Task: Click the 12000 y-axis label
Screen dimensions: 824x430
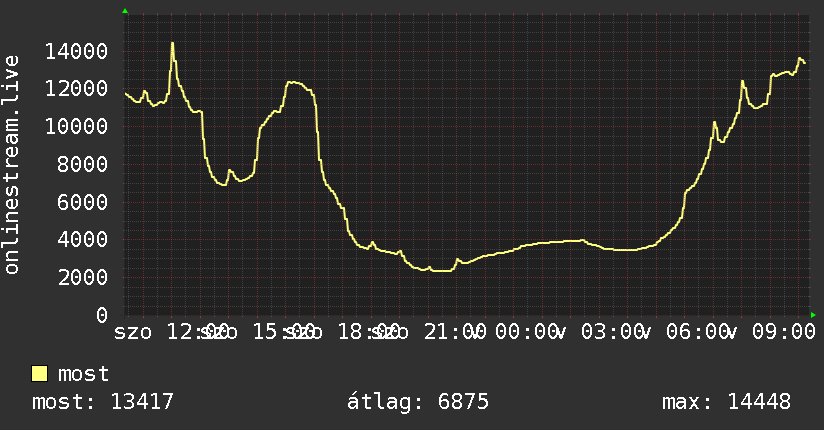Action: click(x=76, y=88)
